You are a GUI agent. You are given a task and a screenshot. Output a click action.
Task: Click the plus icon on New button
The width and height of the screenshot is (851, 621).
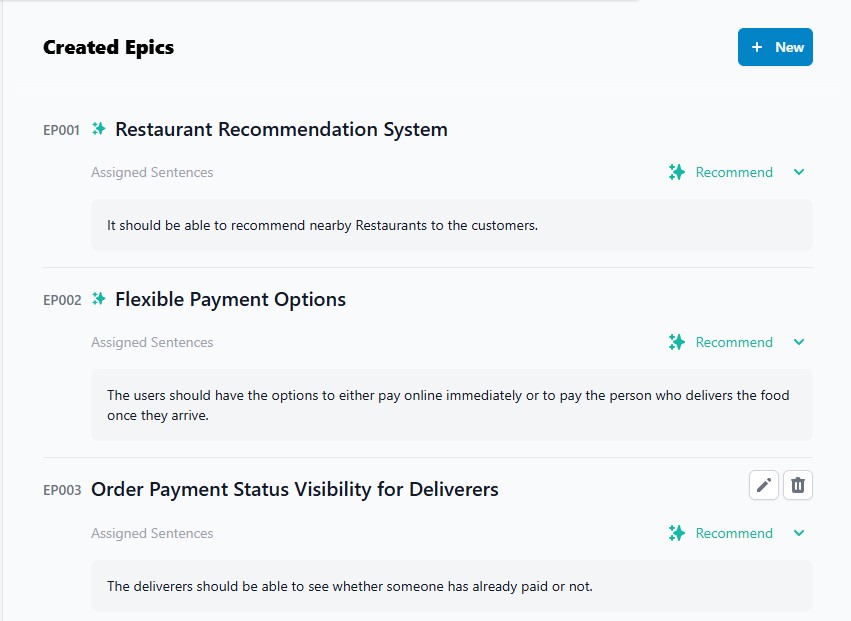757,47
